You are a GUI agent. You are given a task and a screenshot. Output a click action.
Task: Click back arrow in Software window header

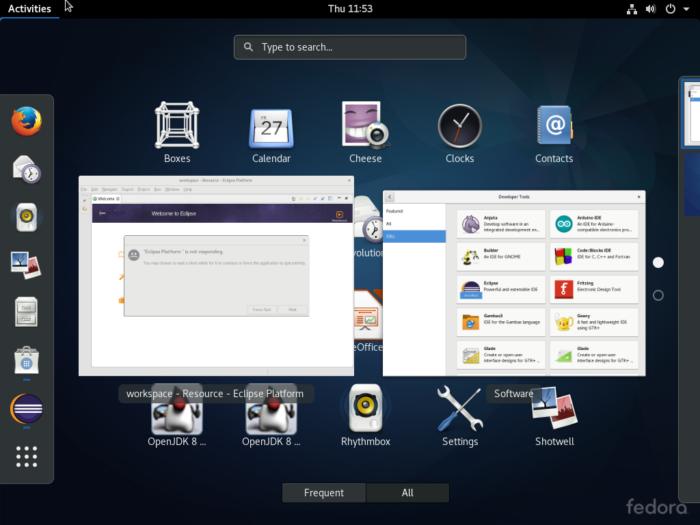[390, 197]
